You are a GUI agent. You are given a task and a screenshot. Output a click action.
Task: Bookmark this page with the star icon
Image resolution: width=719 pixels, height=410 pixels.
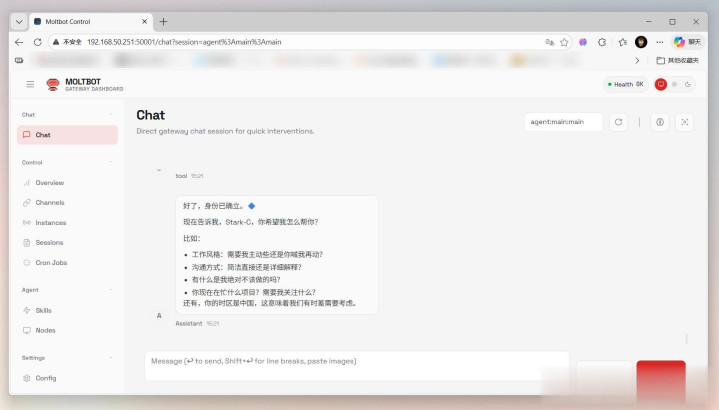coord(565,42)
